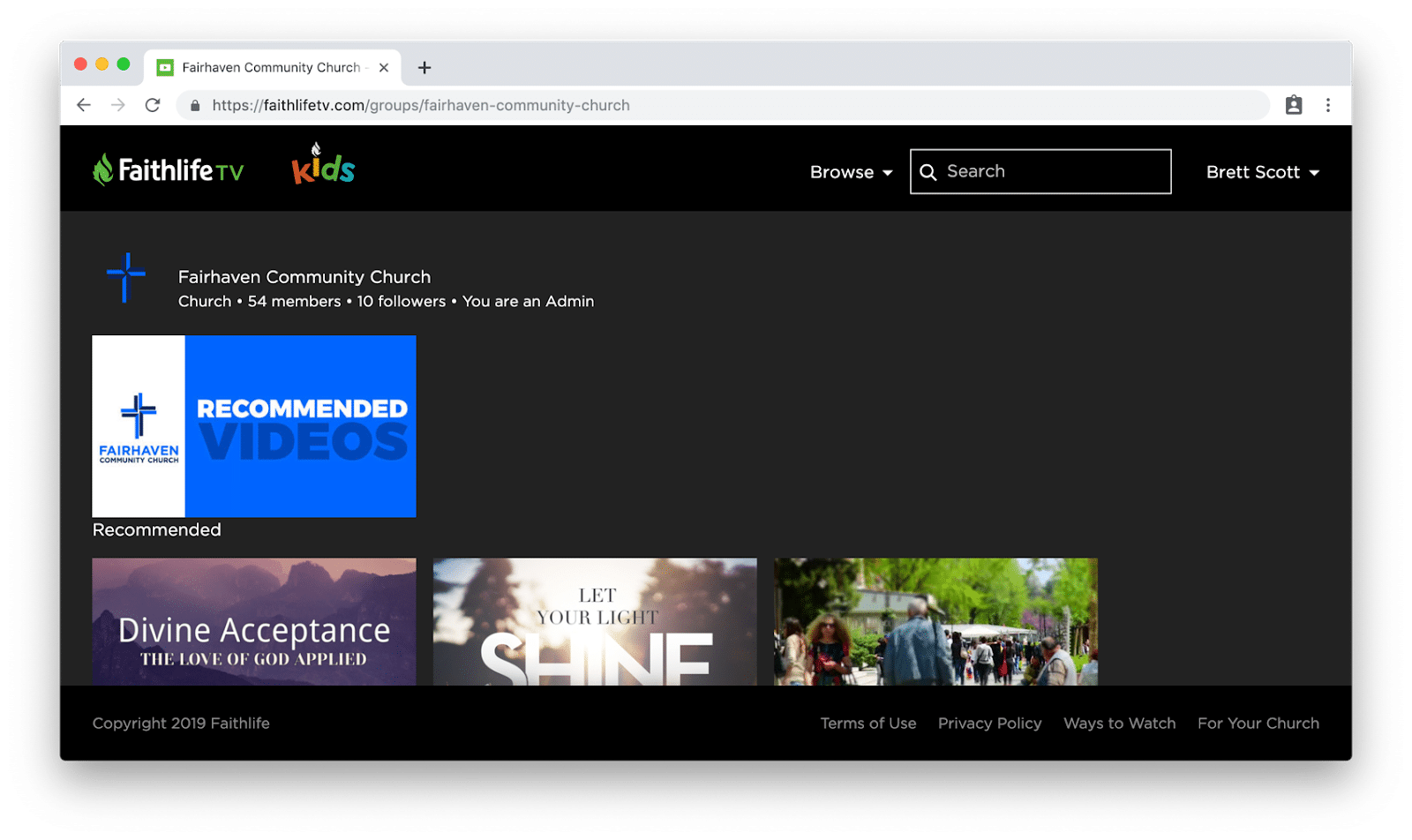The height and width of the screenshot is (840, 1412).
Task: Click the 54 members text
Action: click(294, 301)
